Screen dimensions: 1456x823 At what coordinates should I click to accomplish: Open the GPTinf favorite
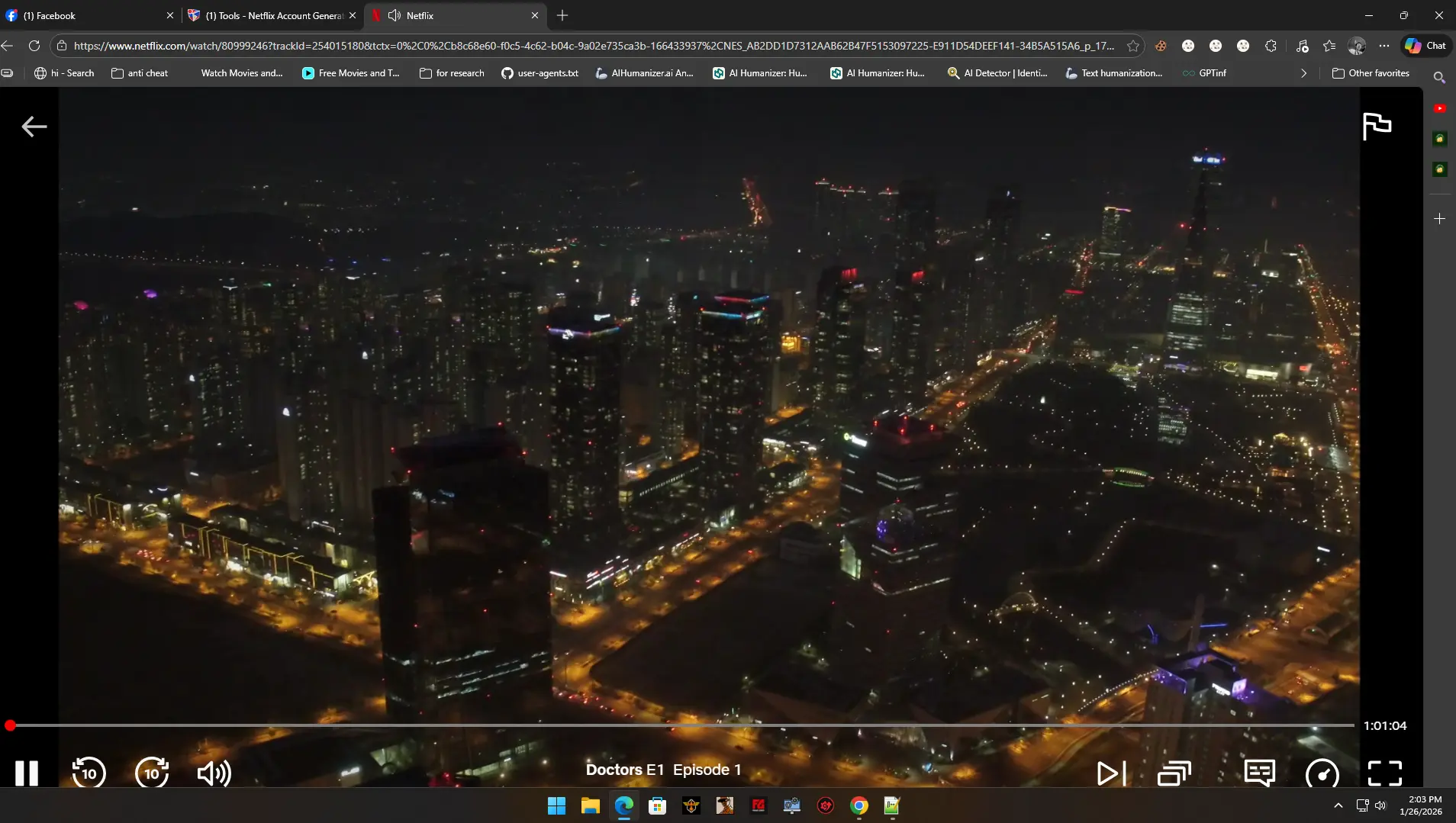coord(1204,73)
